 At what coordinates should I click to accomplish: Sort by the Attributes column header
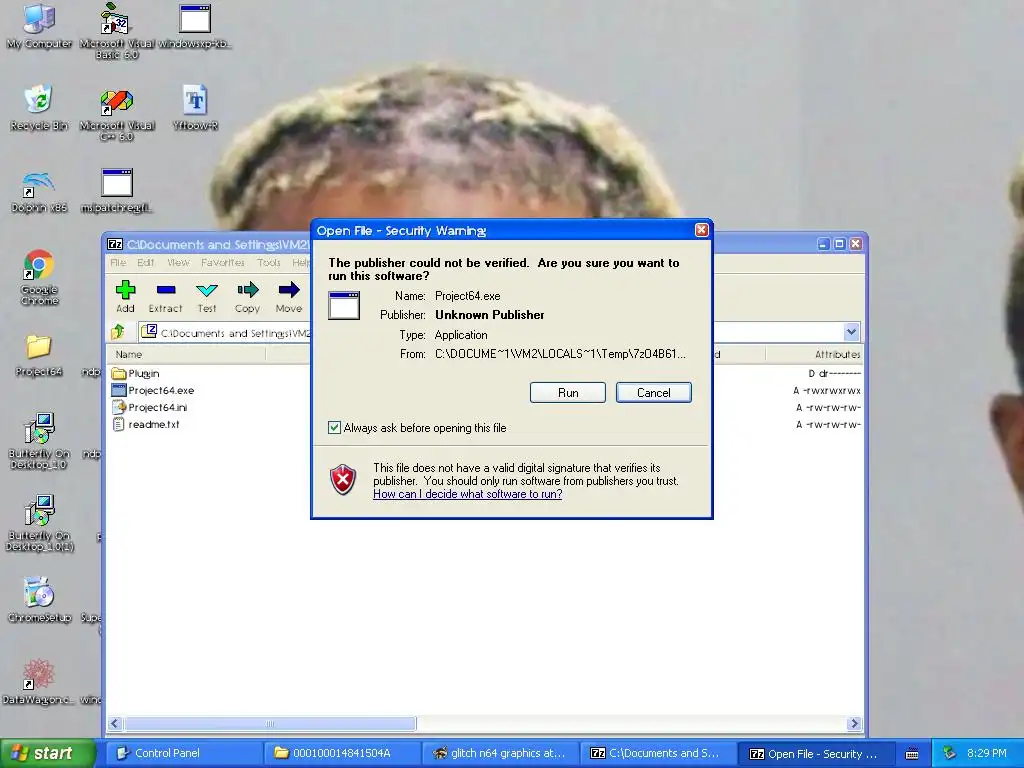[x=814, y=354]
